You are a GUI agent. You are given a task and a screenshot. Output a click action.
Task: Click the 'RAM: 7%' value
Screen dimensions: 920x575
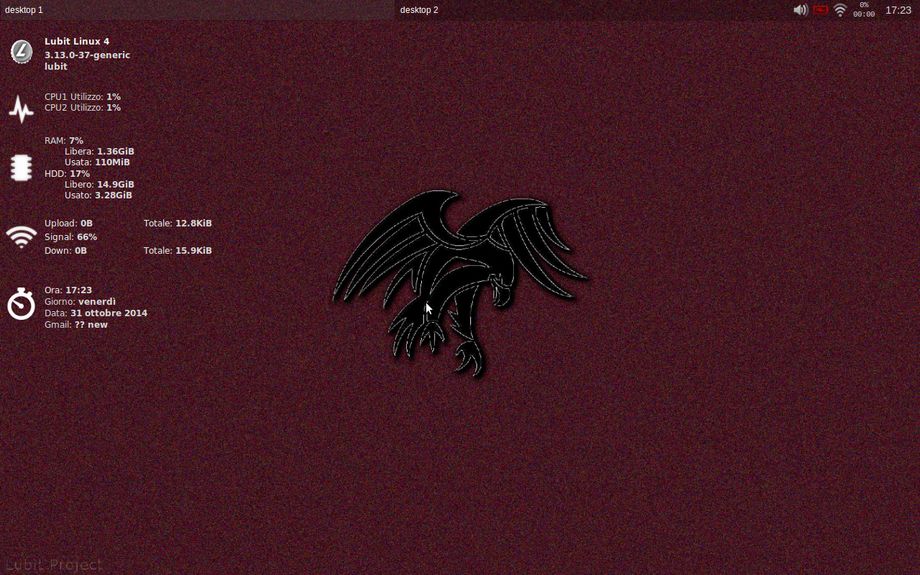pos(64,140)
